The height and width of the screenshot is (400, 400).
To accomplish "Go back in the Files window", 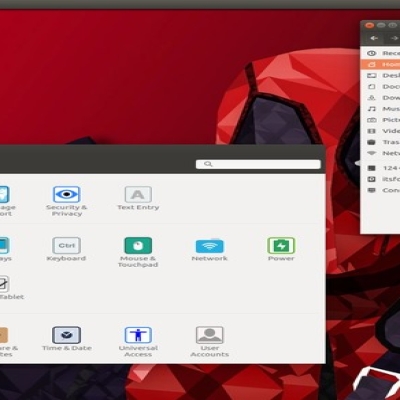I will click(x=374, y=38).
